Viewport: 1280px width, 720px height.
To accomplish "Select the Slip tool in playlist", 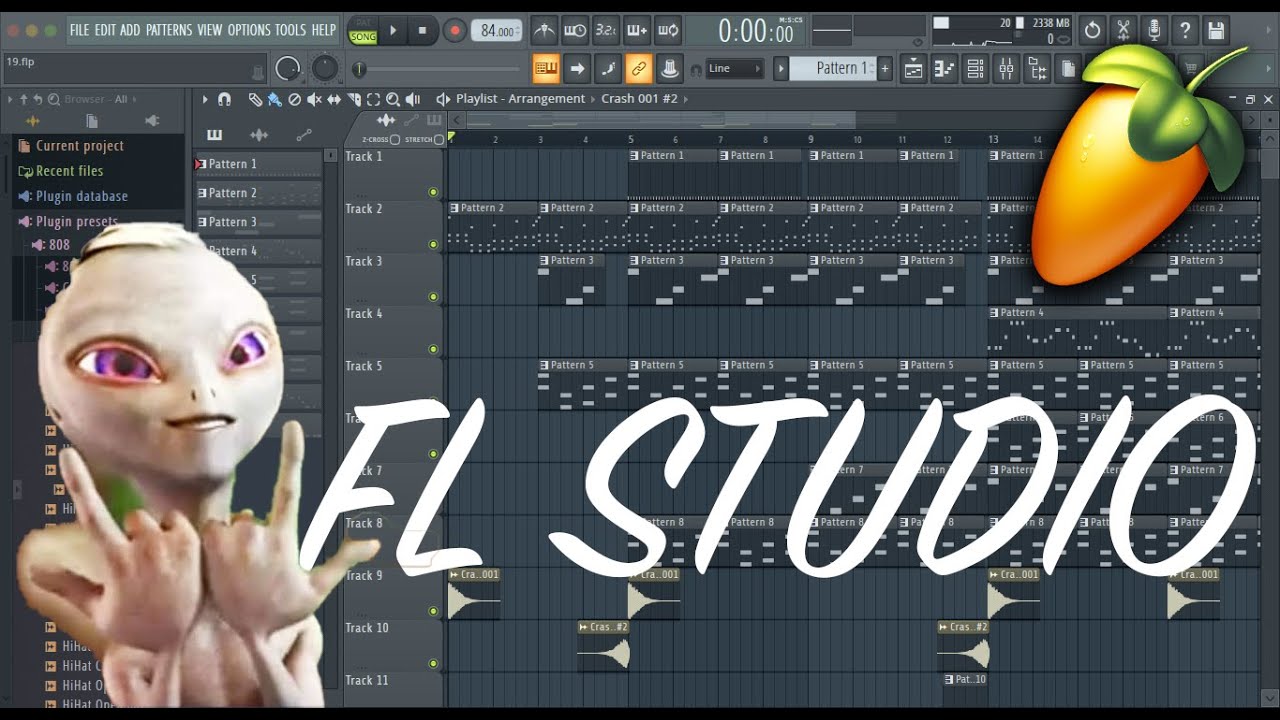I will 334,99.
